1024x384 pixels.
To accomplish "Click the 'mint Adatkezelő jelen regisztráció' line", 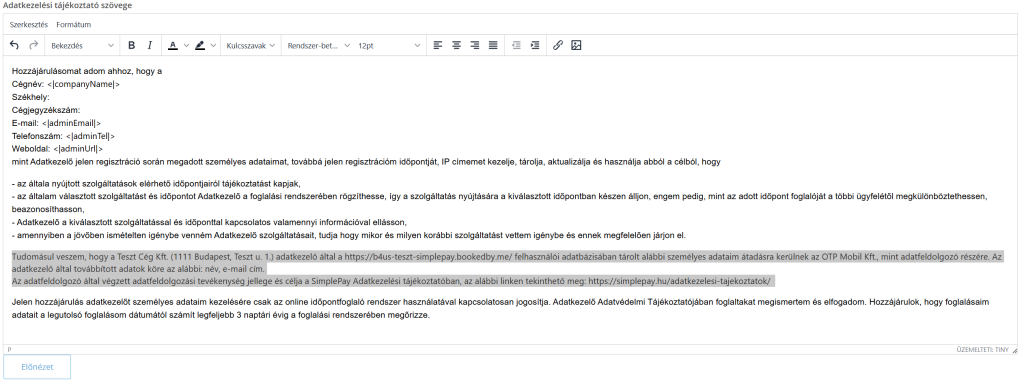I will click(x=366, y=162).
